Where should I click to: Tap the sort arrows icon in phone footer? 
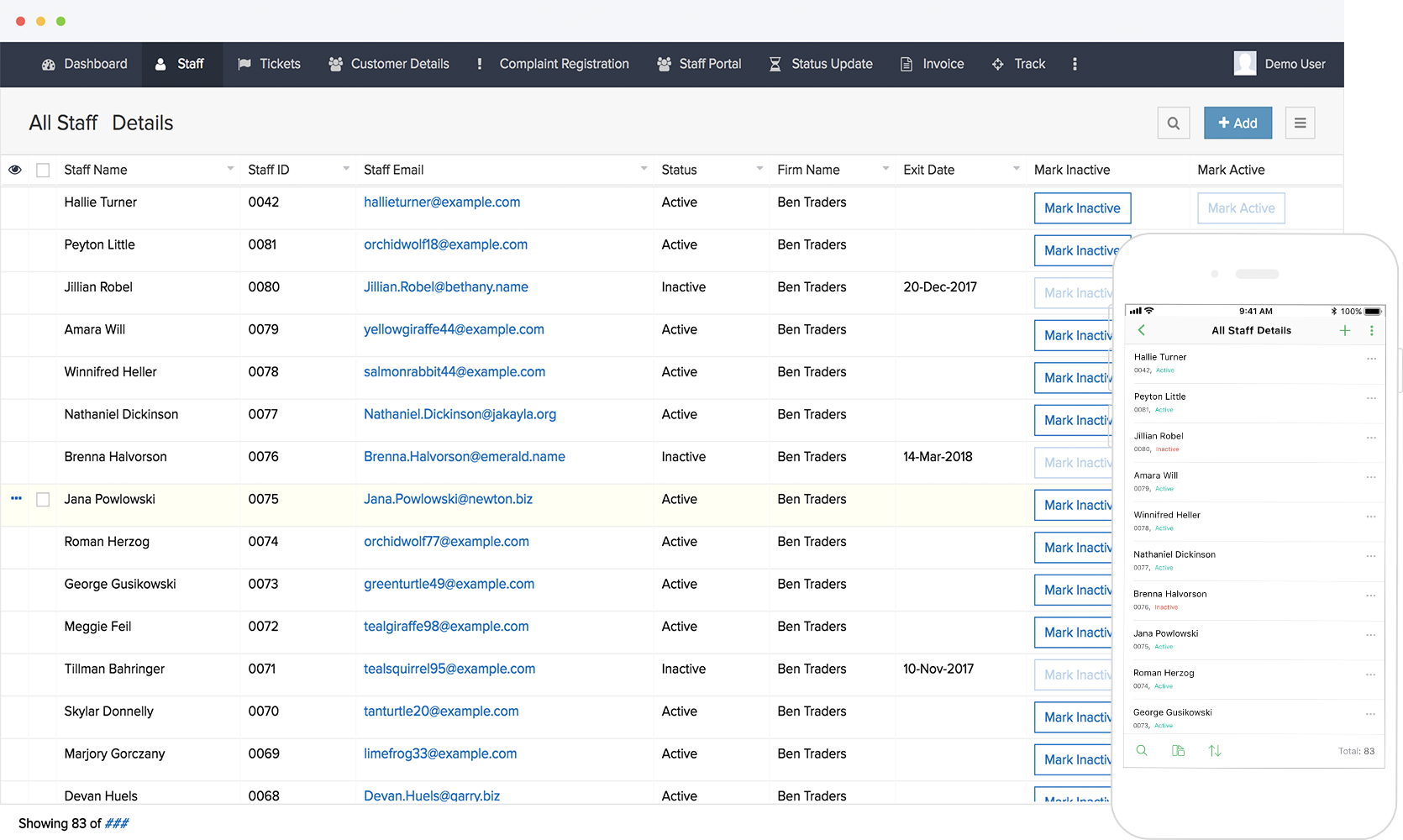(x=1215, y=750)
